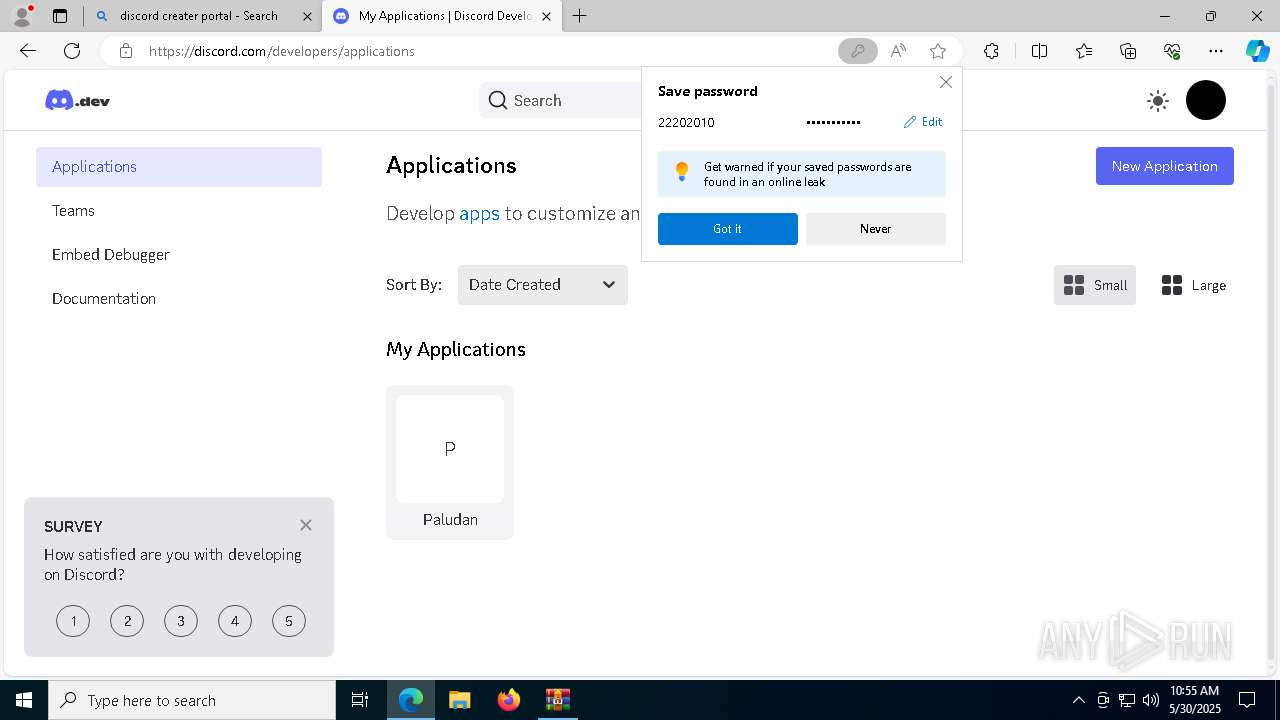The image size is (1280, 720).
Task: Close the Save password popup
Action: coord(945,82)
